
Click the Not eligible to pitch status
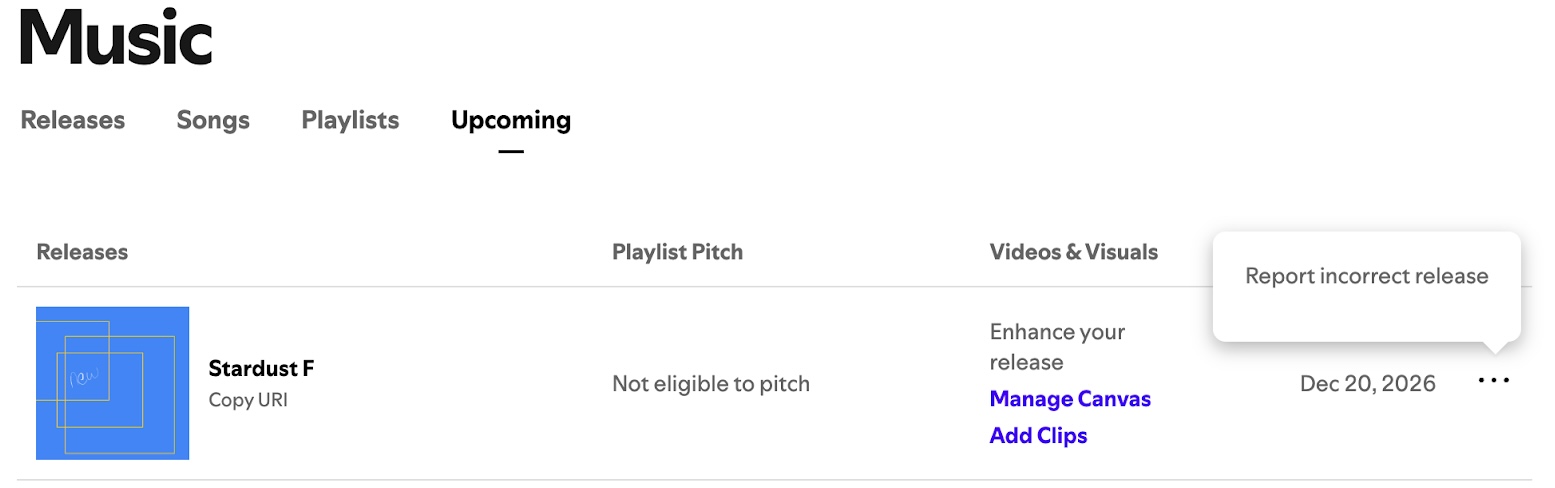click(711, 383)
